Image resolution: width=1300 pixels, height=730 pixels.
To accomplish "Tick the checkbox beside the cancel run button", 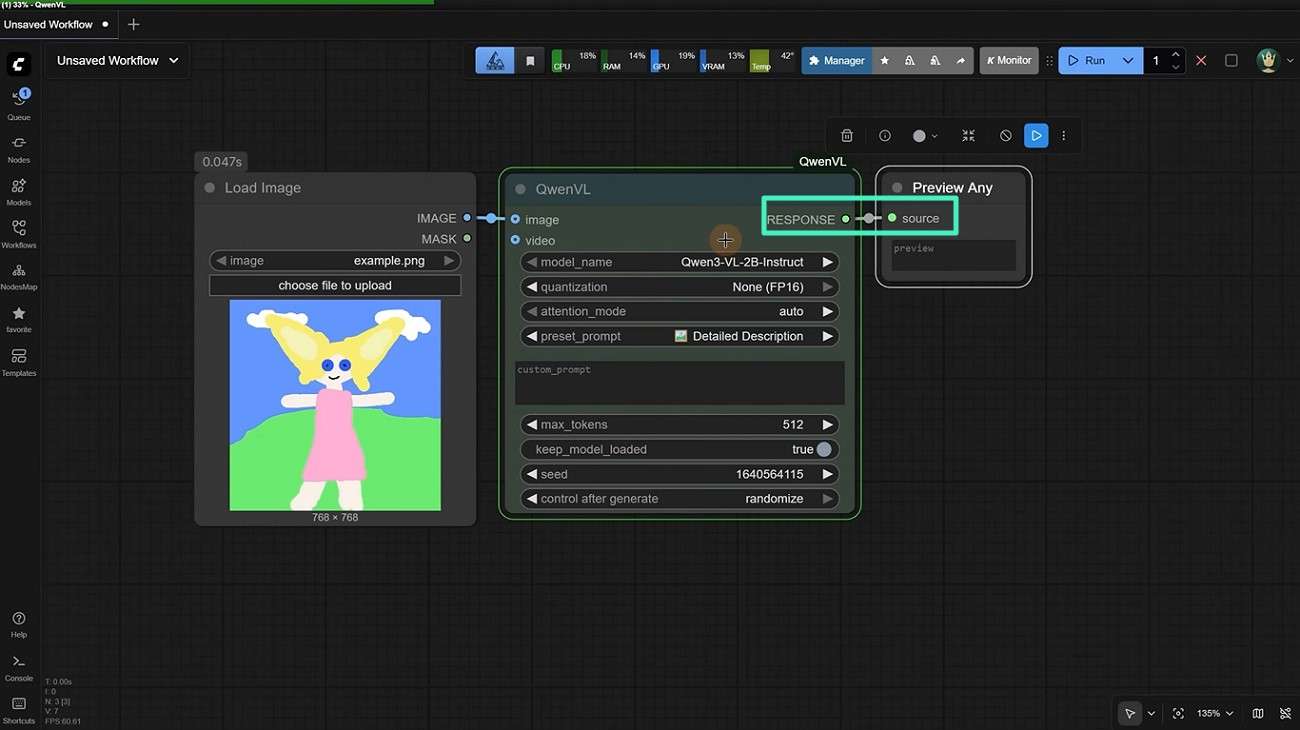I will pyautogui.click(x=1231, y=60).
